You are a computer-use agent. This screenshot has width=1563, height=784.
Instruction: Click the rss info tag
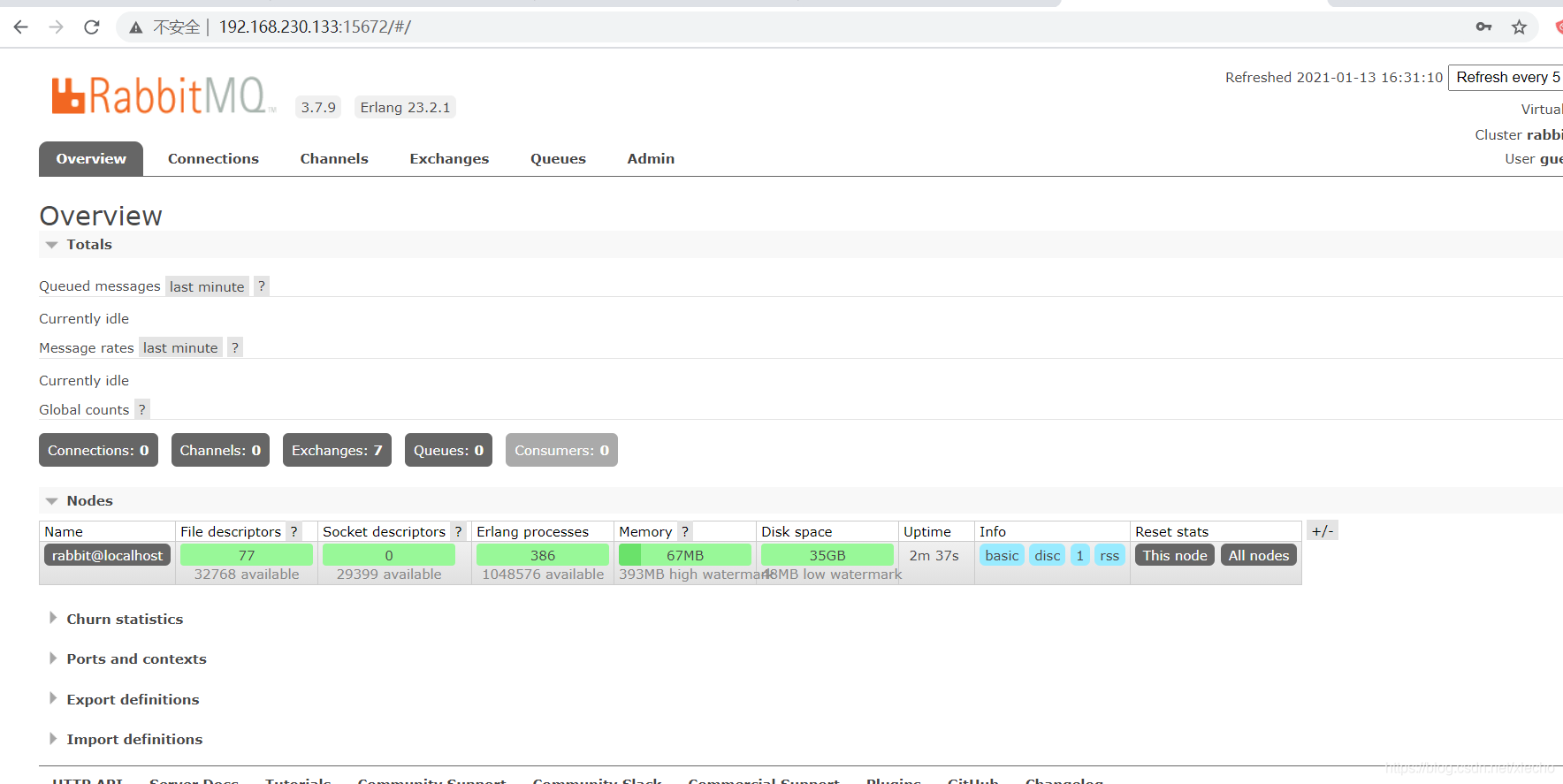tap(1109, 555)
